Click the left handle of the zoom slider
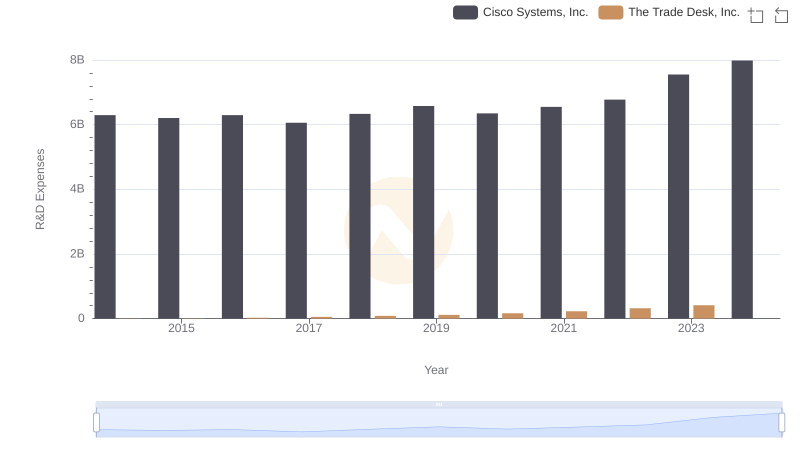 pos(96,423)
